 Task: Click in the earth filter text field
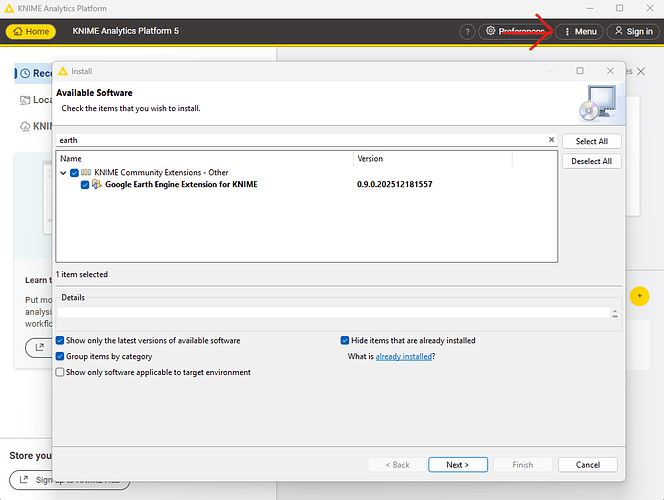[x=300, y=140]
